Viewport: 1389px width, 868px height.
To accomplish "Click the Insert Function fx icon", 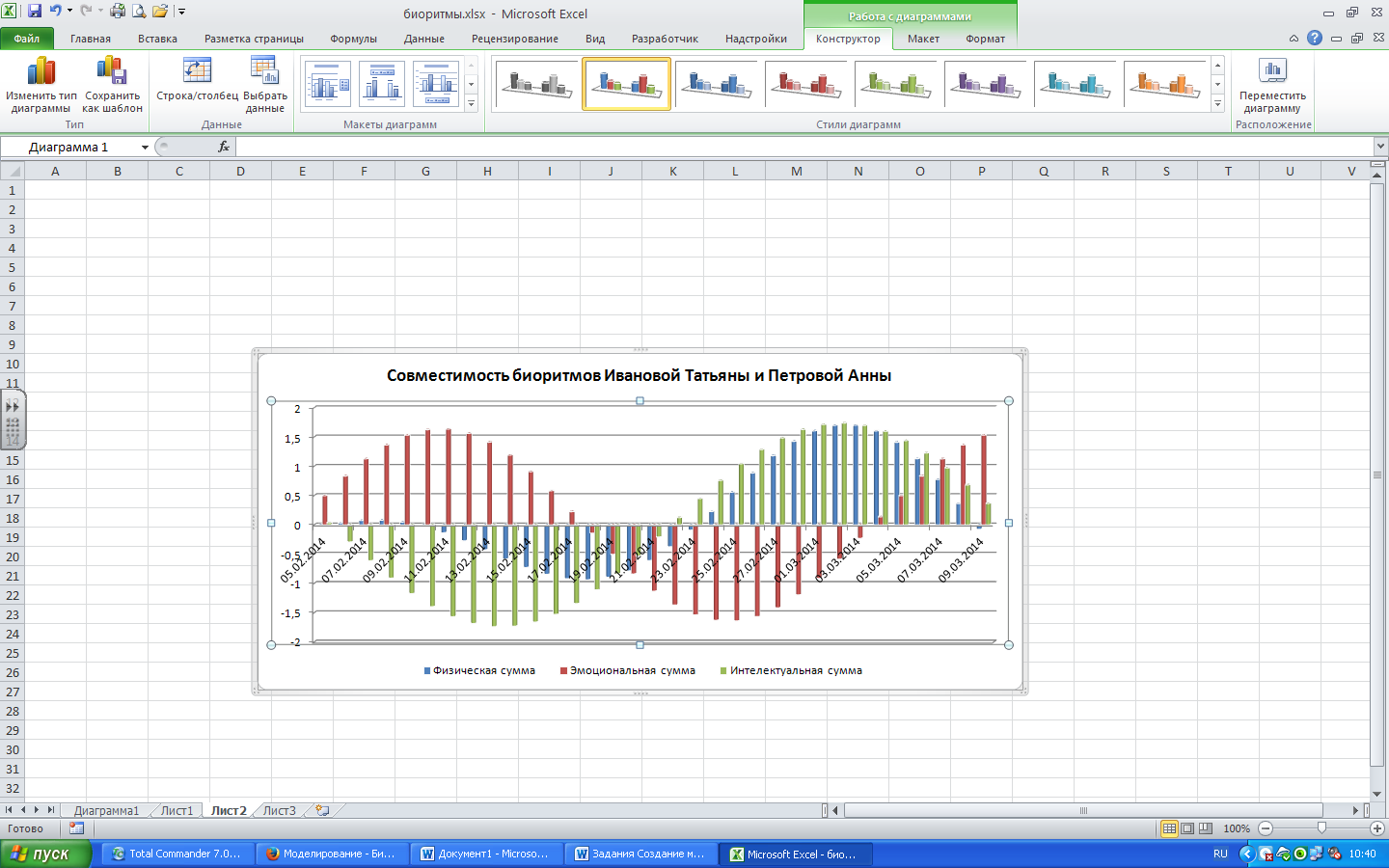I will [224, 147].
